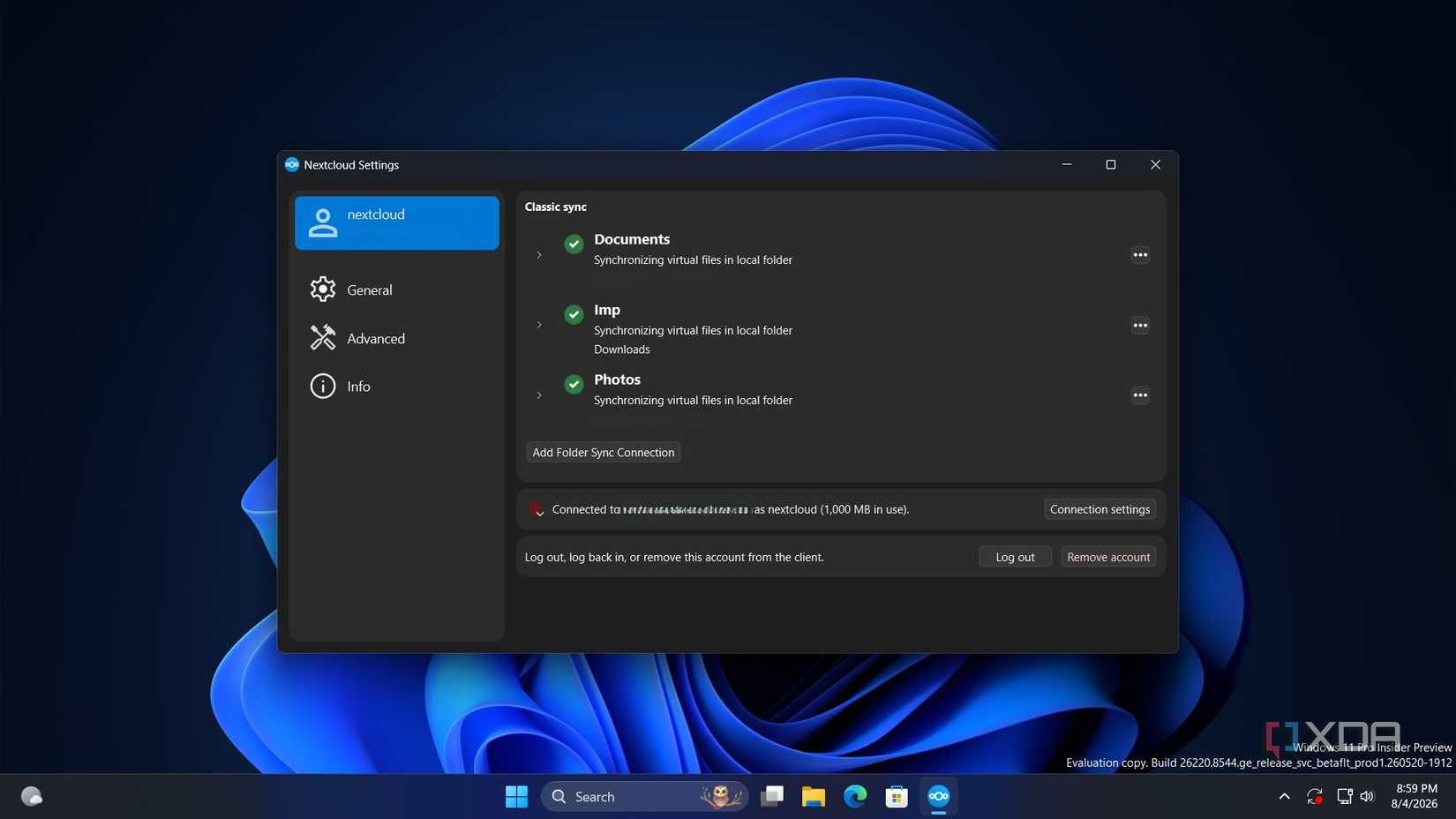Expand the Photos folder sync row

click(539, 395)
